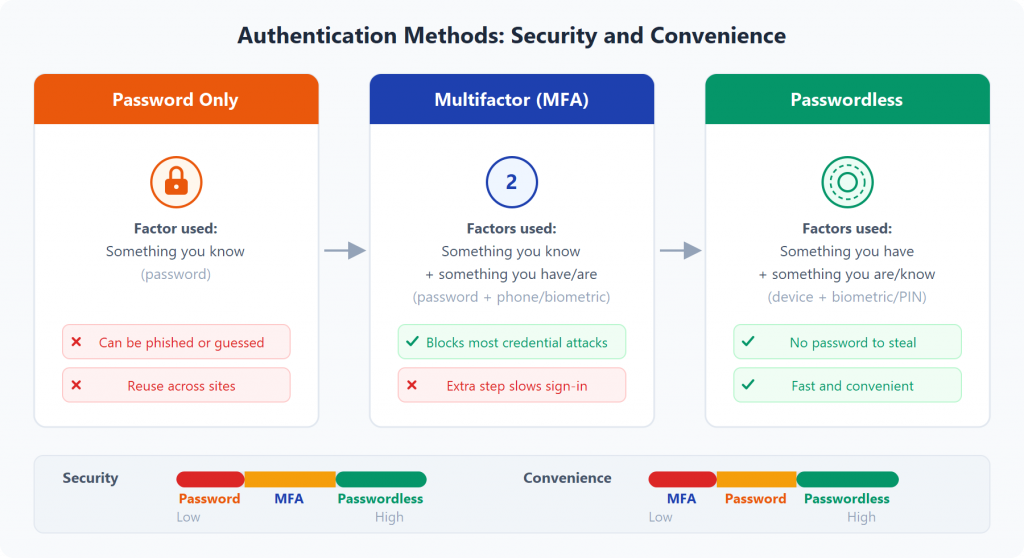Click the arrow between Password Only and Multifactor
The width and height of the screenshot is (1024, 558).
pos(345,251)
